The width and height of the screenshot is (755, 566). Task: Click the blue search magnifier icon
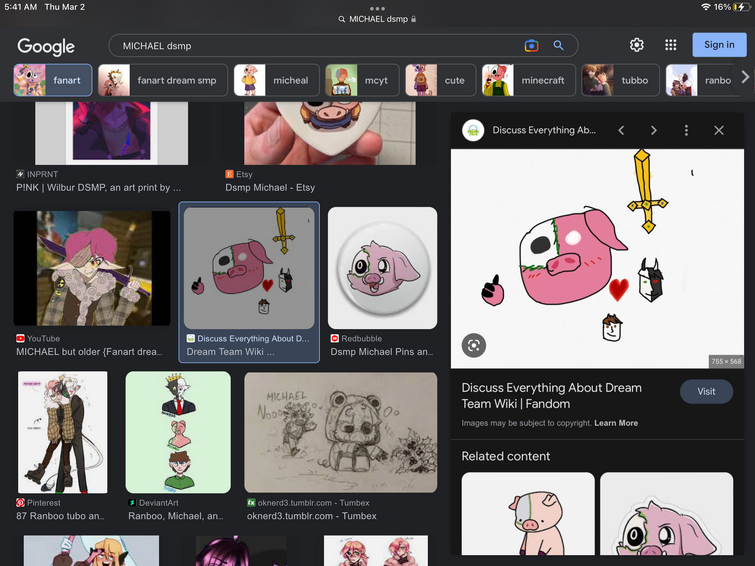coord(558,45)
